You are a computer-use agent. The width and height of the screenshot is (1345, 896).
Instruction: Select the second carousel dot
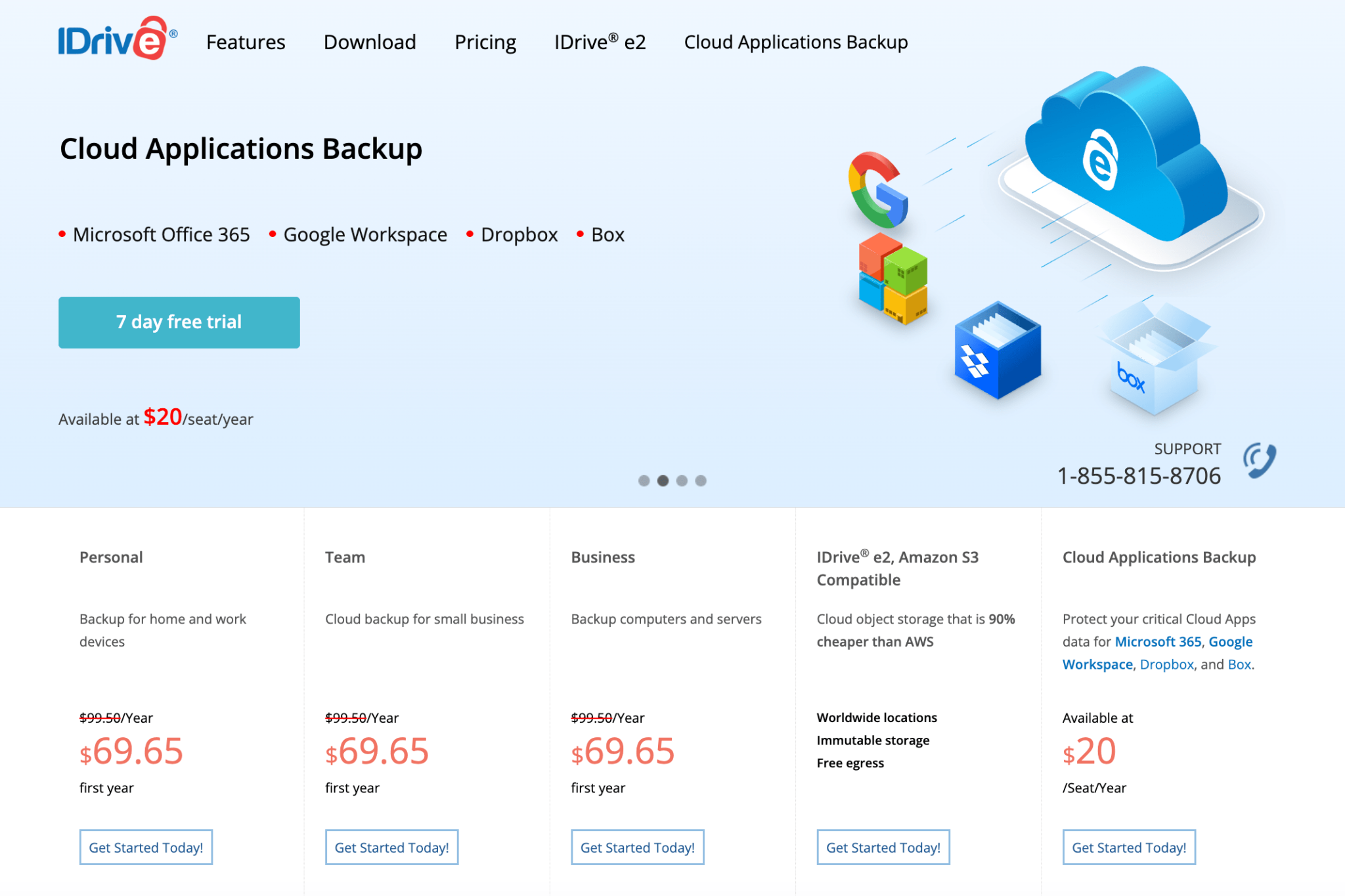pos(663,480)
